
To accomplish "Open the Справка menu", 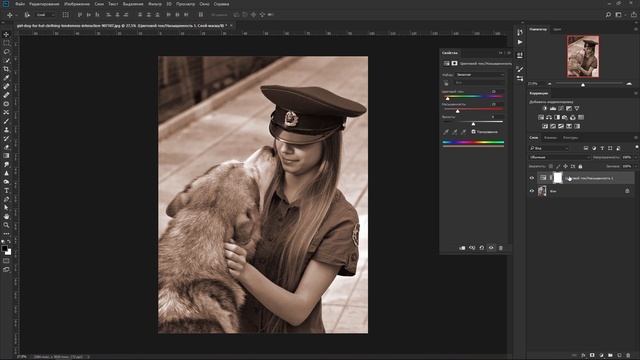I will point(221,4).
